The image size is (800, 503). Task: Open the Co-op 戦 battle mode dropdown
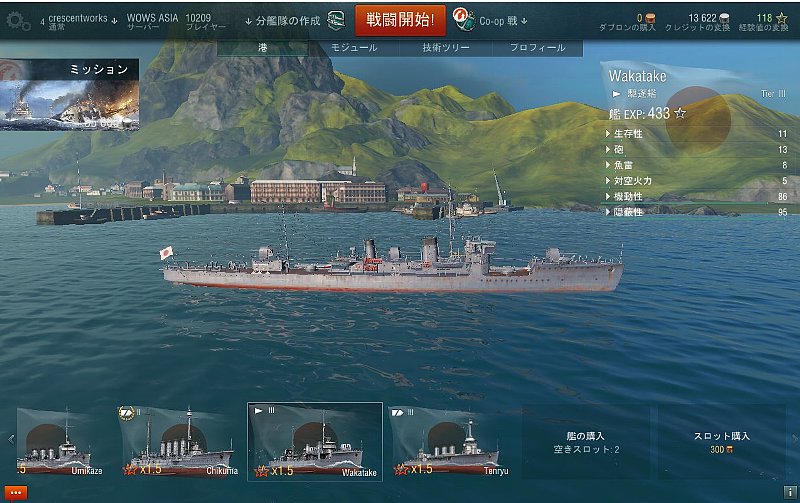[x=503, y=21]
